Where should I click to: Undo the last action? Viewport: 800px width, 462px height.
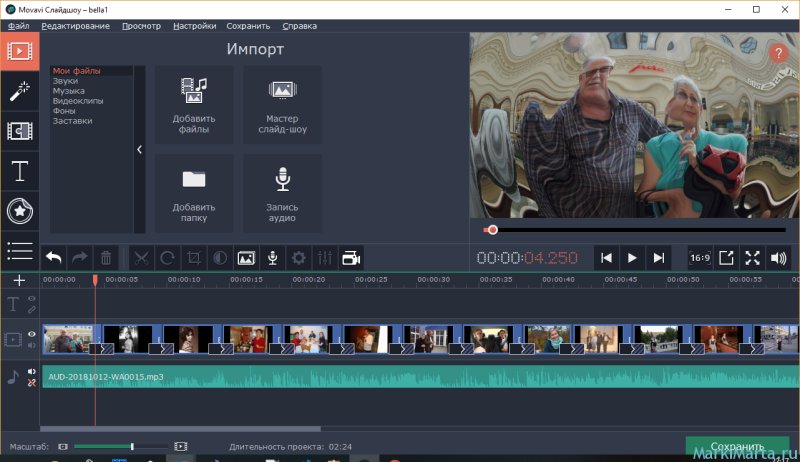tap(54, 258)
